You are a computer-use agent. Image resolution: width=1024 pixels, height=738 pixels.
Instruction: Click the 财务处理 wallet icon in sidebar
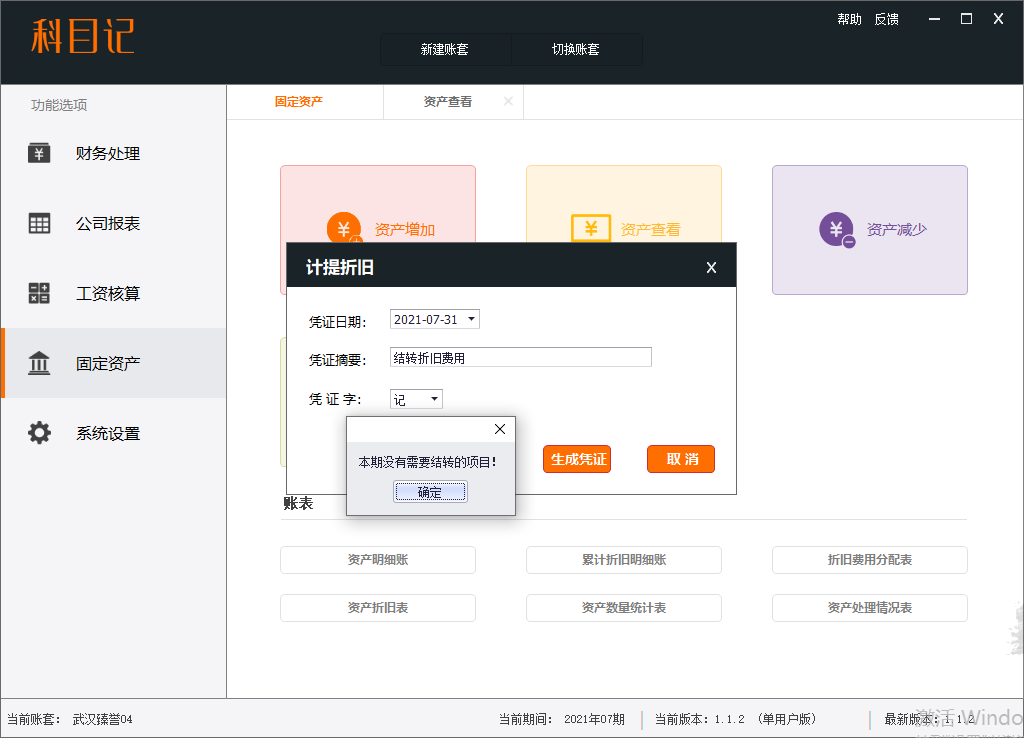click(39, 153)
